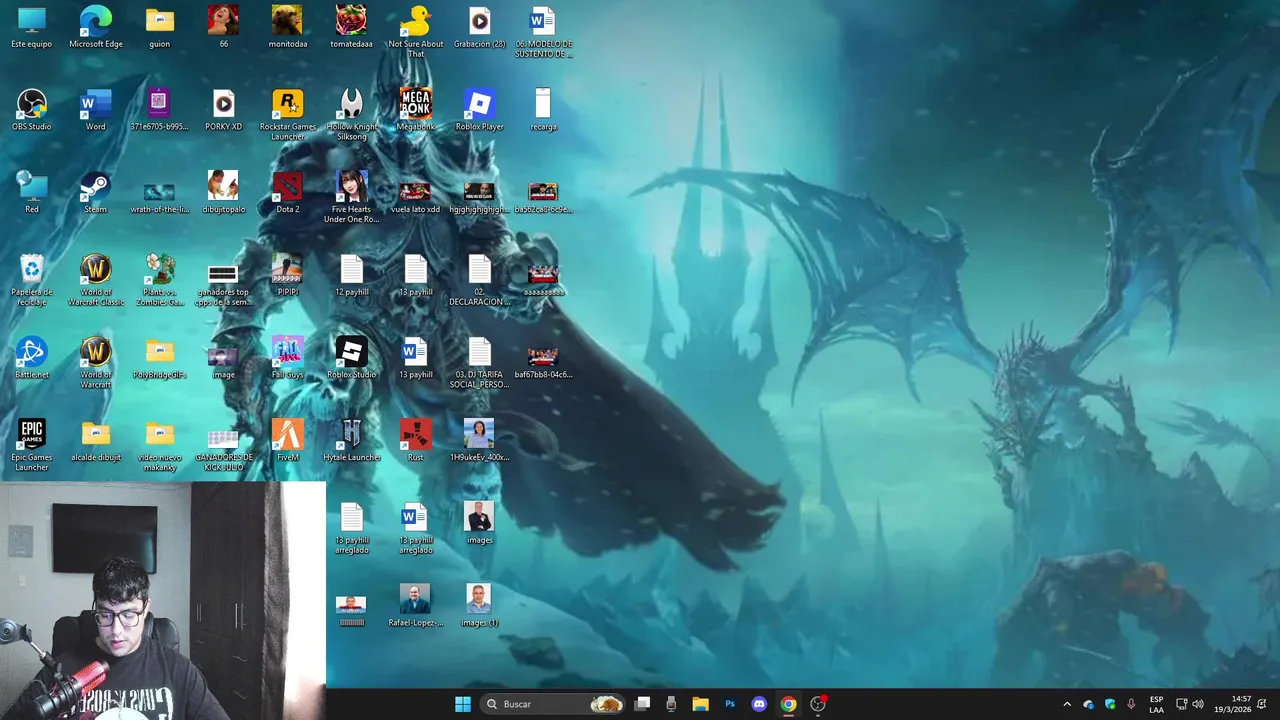Open Five Hearts Under One Roof icon
Image resolution: width=1280 pixels, height=720 pixels.
pos(351,197)
